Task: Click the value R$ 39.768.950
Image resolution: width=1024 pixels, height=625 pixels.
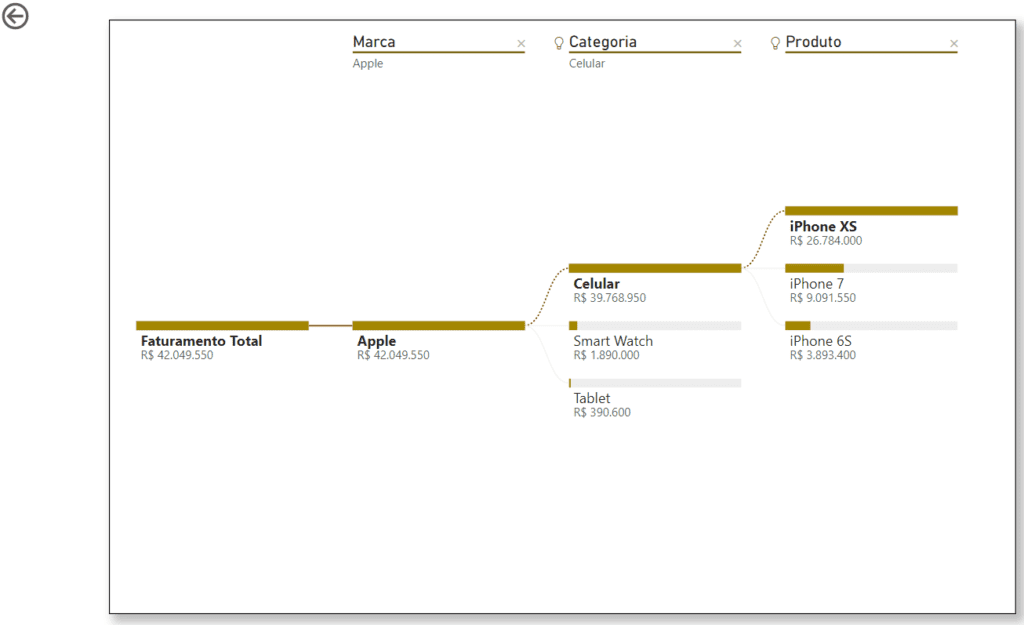Action: point(609,298)
